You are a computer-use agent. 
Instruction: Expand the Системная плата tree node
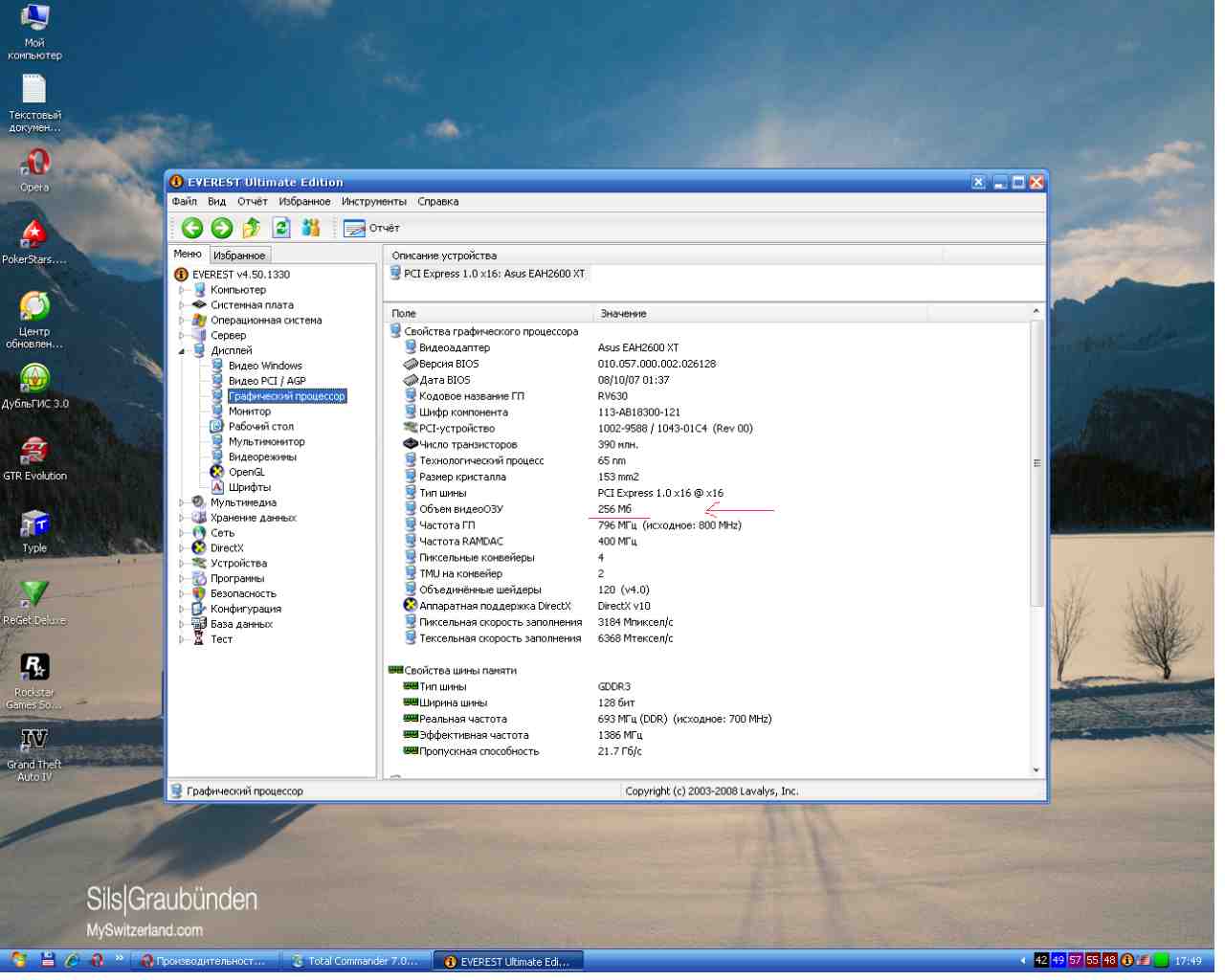pos(182,305)
